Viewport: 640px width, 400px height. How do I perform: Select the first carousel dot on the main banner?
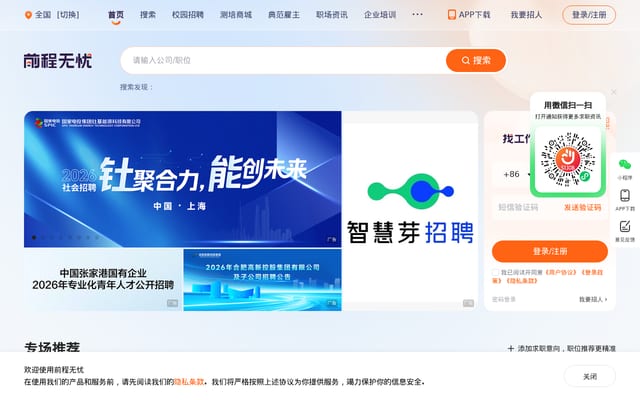34,238
